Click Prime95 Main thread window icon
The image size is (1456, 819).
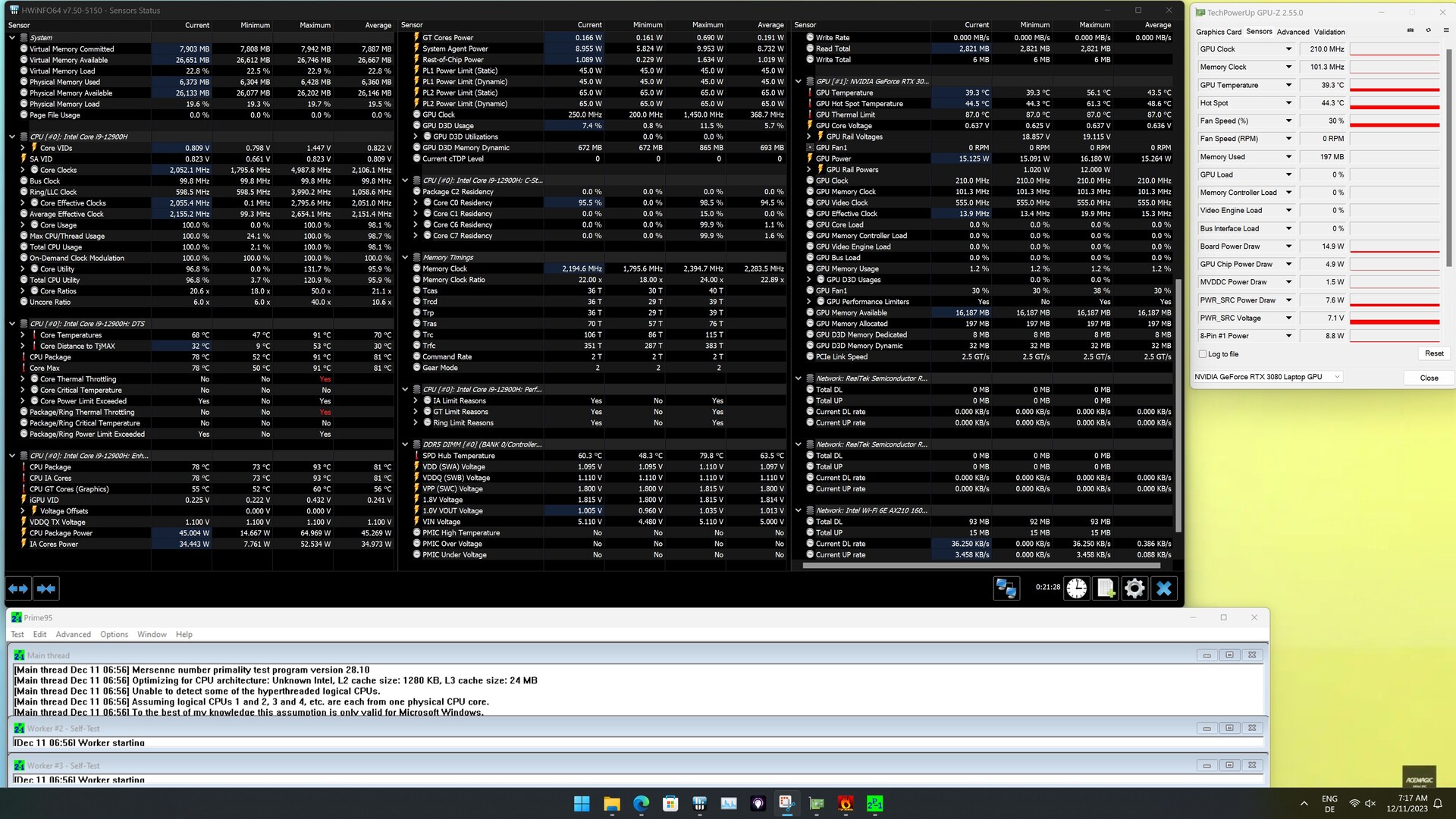point(19,655)
